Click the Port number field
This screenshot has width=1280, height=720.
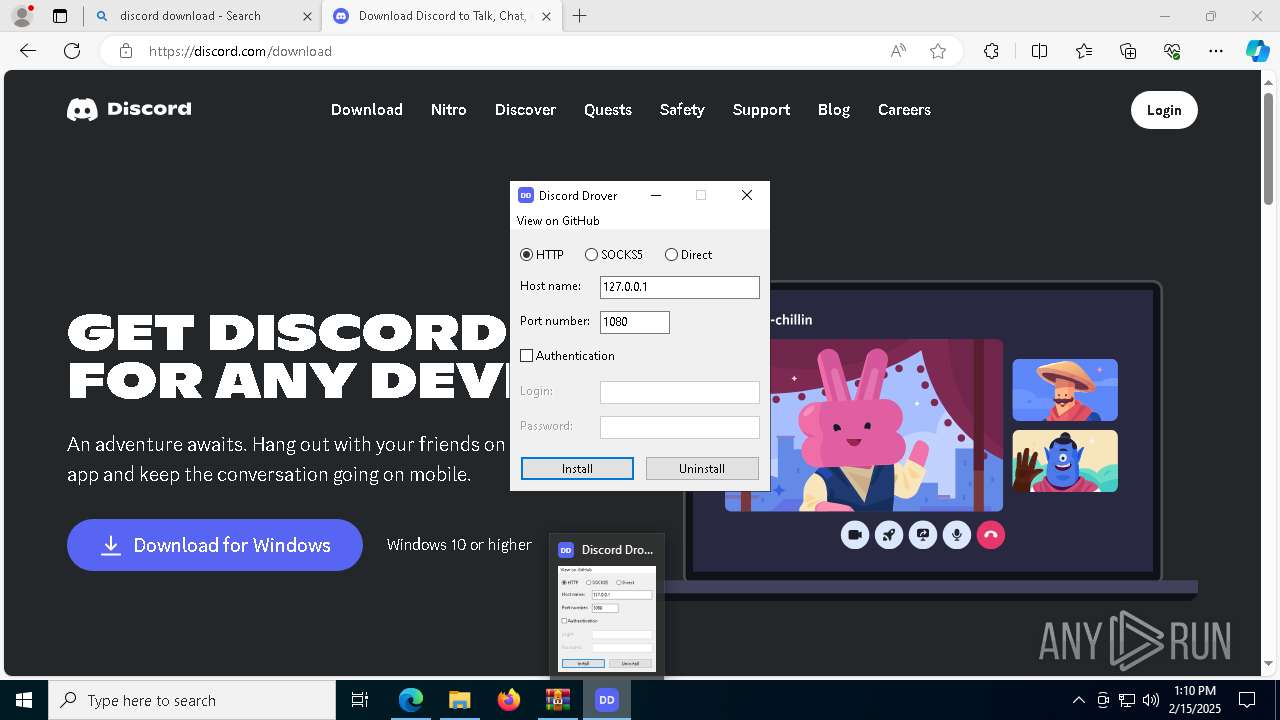coord(635,322)
